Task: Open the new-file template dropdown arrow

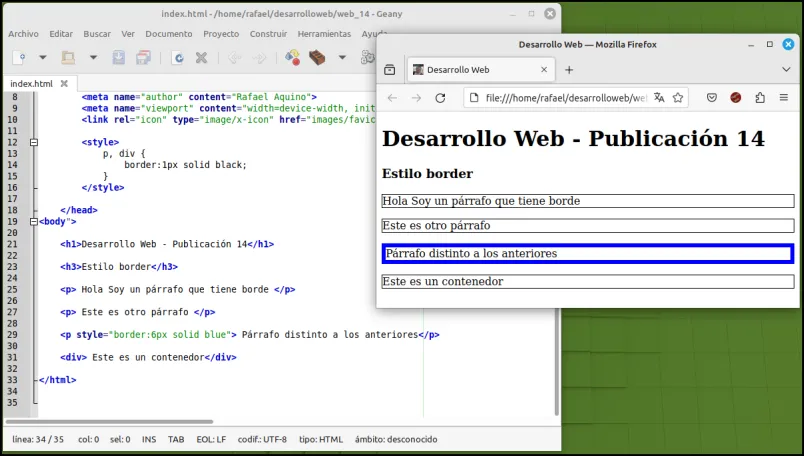Action: pos(43,57)
